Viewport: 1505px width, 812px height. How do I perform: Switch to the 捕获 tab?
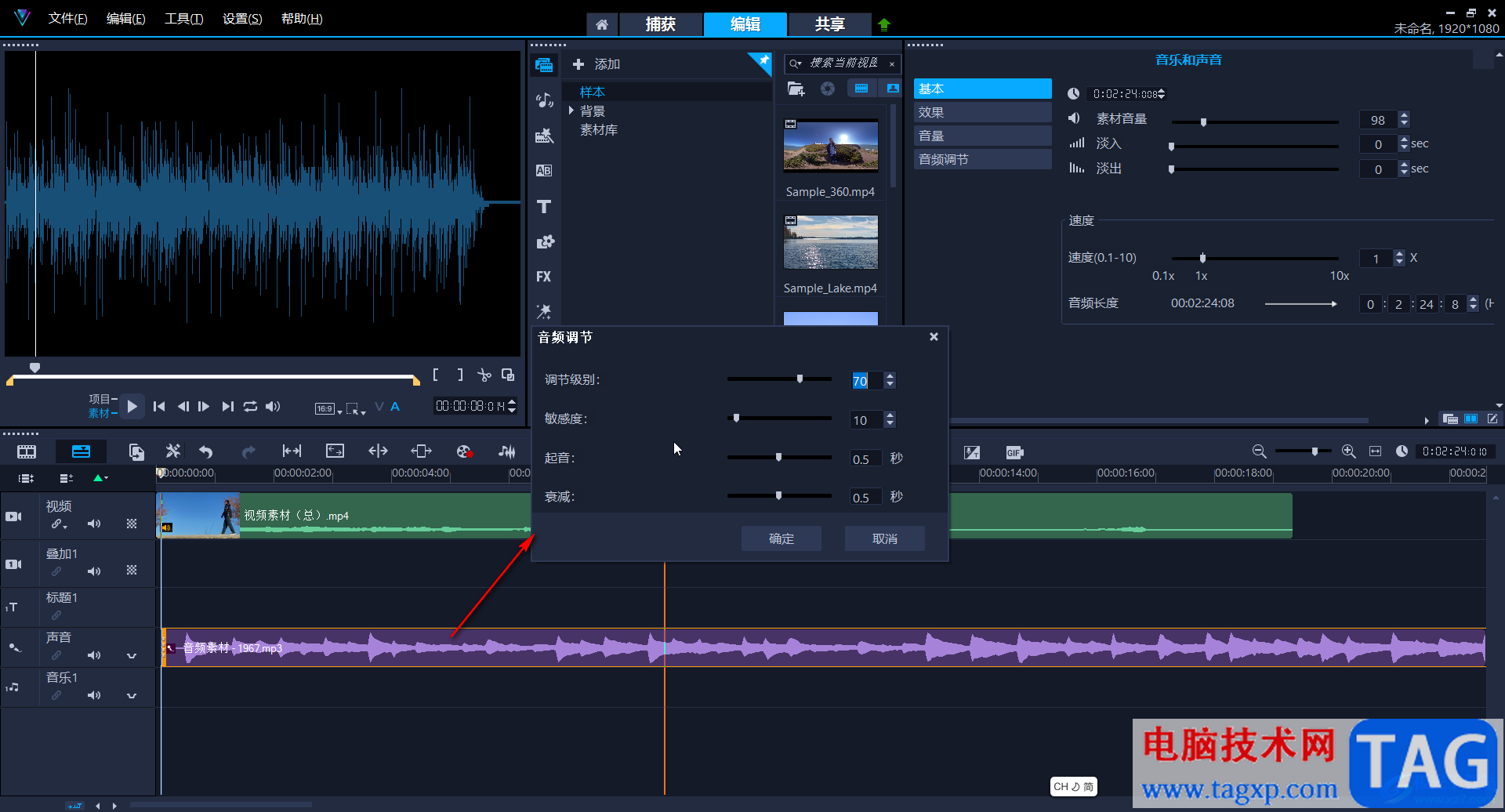[660, 24]
